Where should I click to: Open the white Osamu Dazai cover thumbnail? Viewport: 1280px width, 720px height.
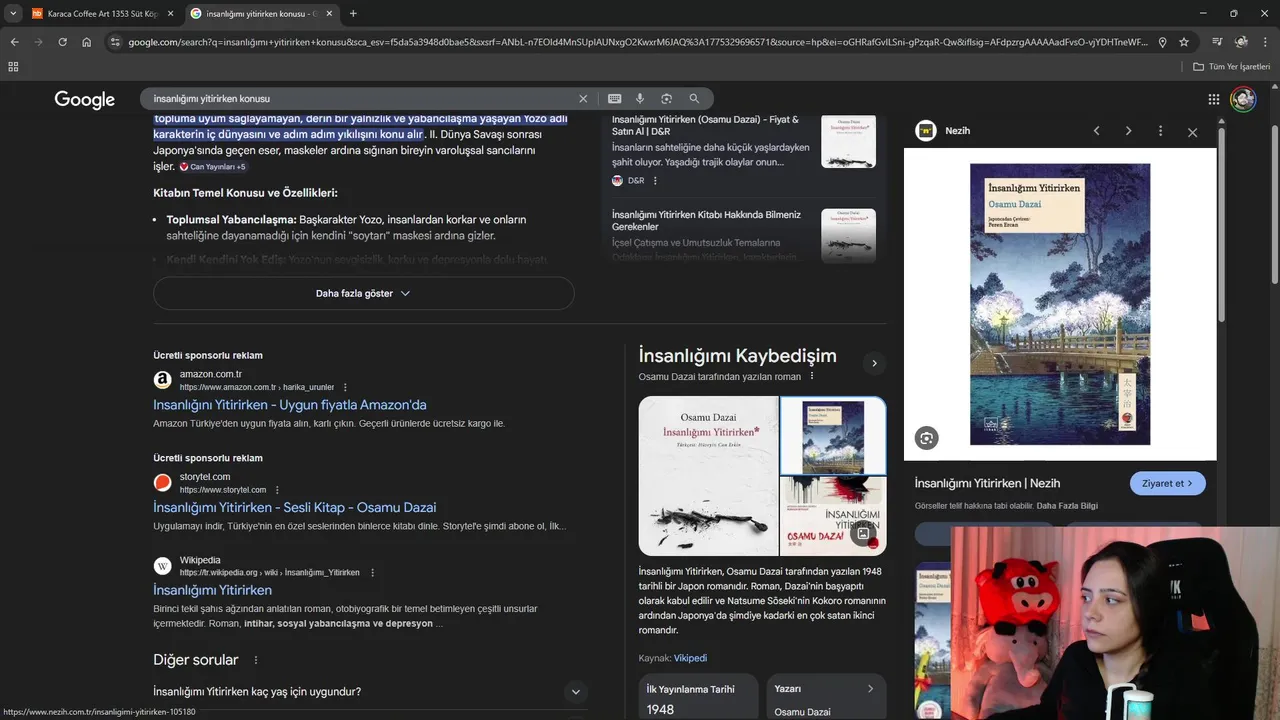point(708,476)
